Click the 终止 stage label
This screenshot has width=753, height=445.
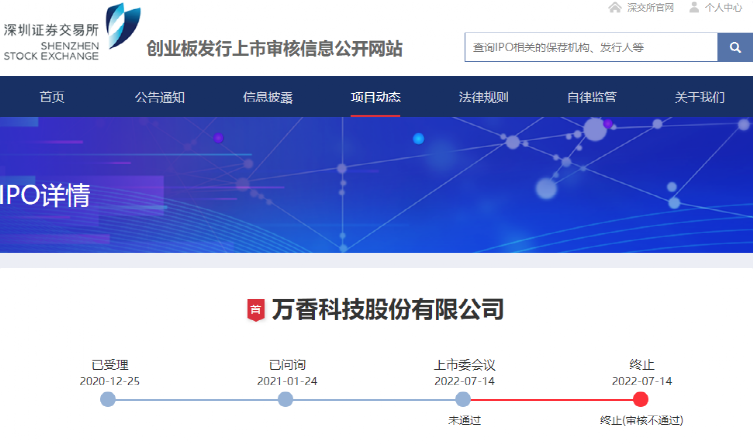pyautogui.click(x=642, y=365)
